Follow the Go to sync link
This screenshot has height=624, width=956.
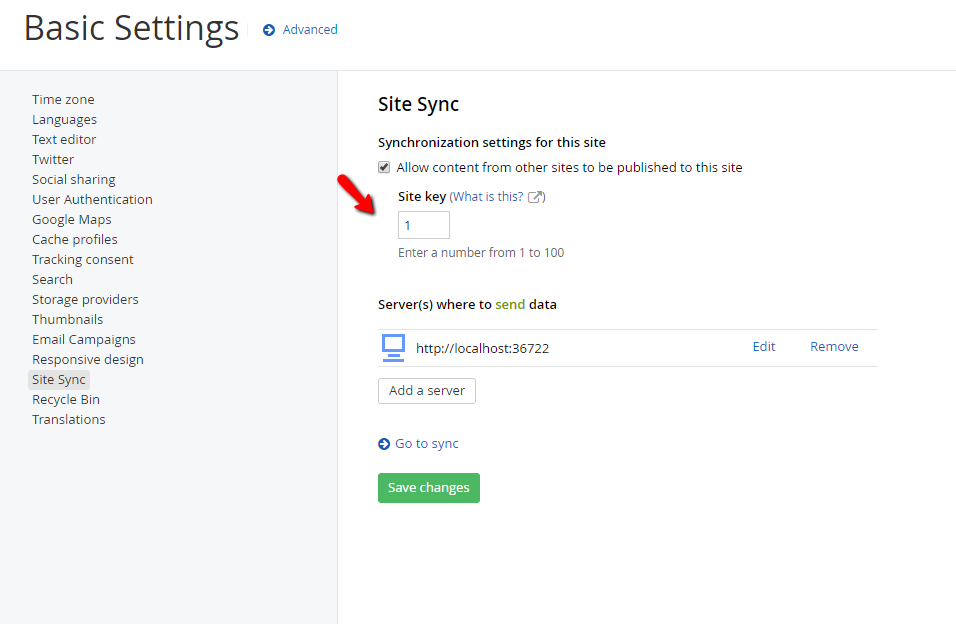point(427,444)
